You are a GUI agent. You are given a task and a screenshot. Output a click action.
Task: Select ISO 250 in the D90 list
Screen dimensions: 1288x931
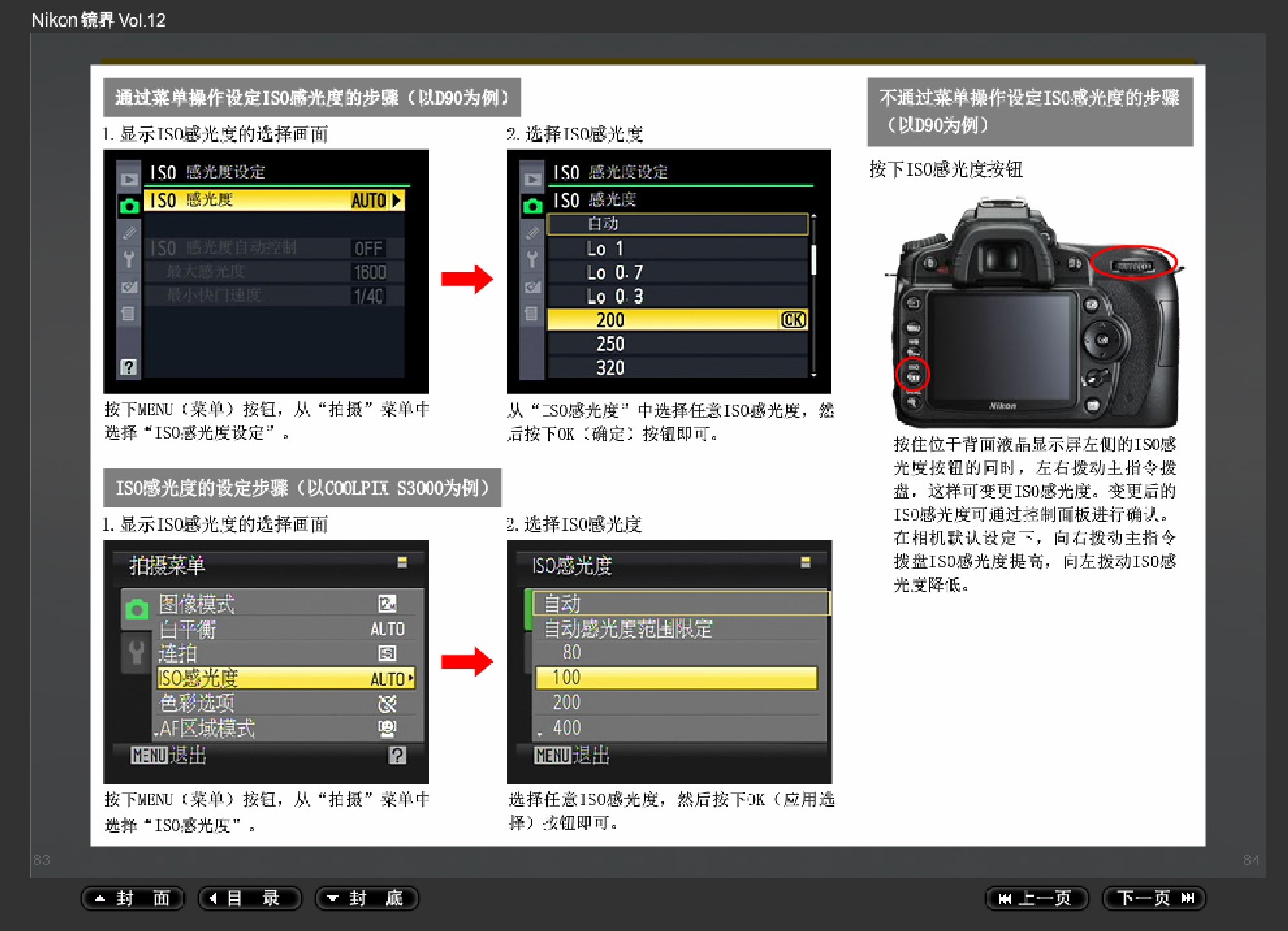(x=678, y=344)
